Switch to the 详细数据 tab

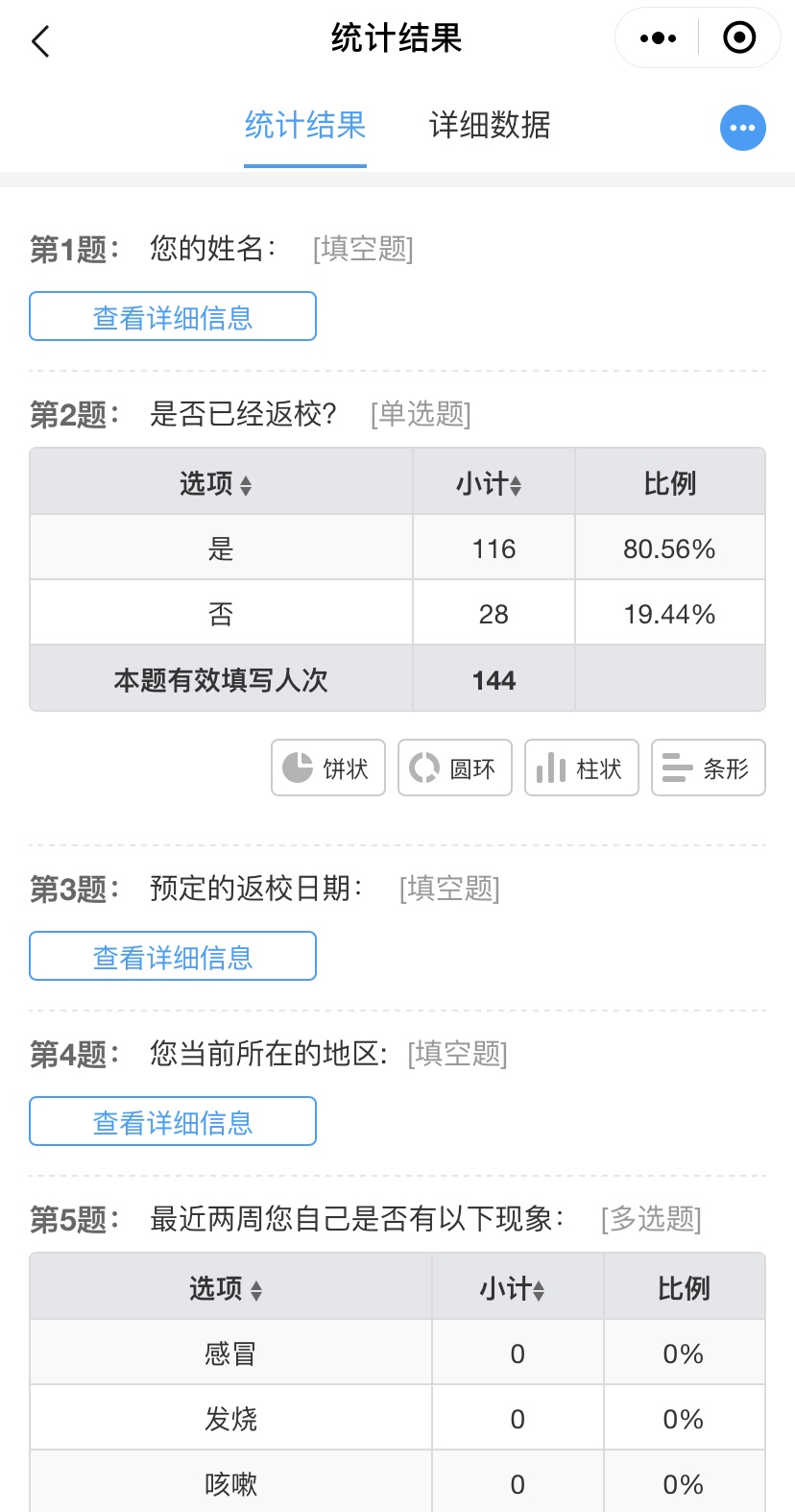(x=490, y=126)
